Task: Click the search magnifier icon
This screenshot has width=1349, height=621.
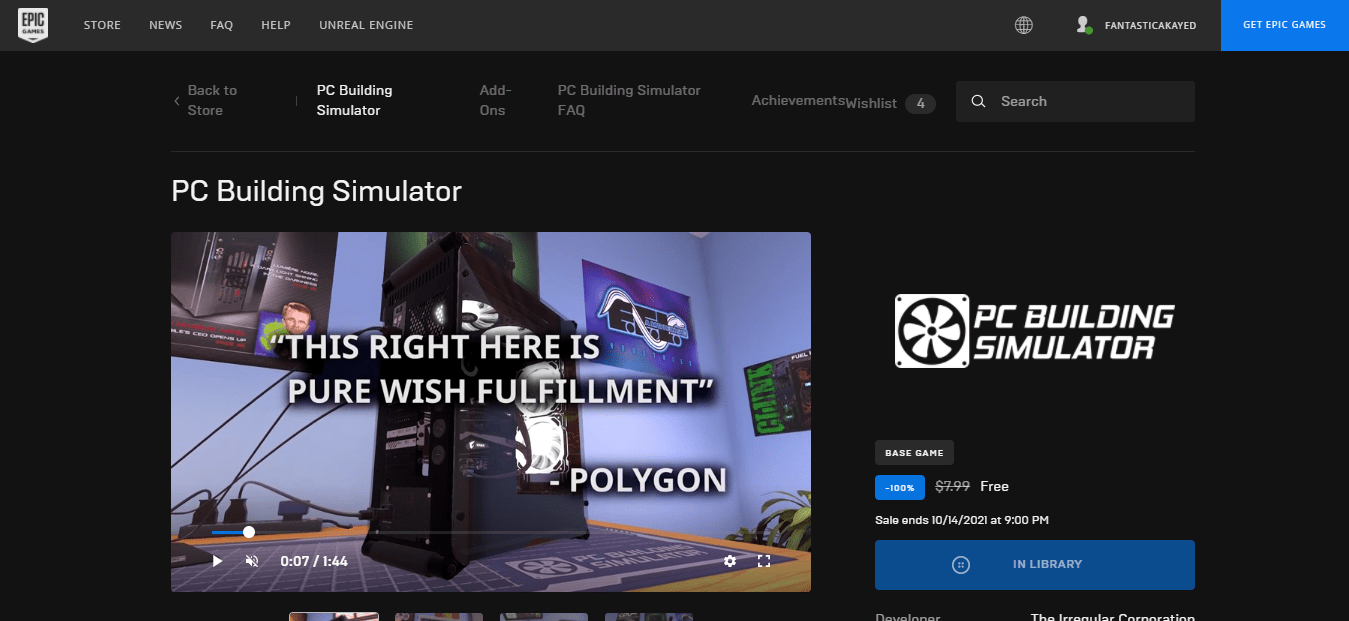Action: (979, 101)
